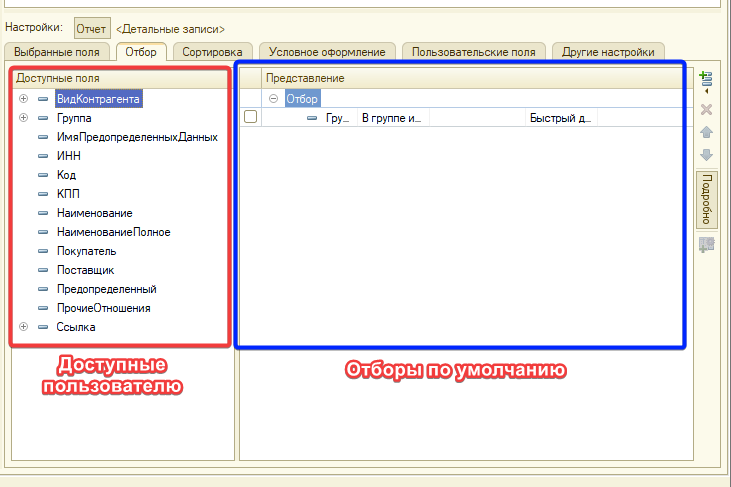Select the ИНН field in available fields
This screenshot has height=487, width=731.
69,156
